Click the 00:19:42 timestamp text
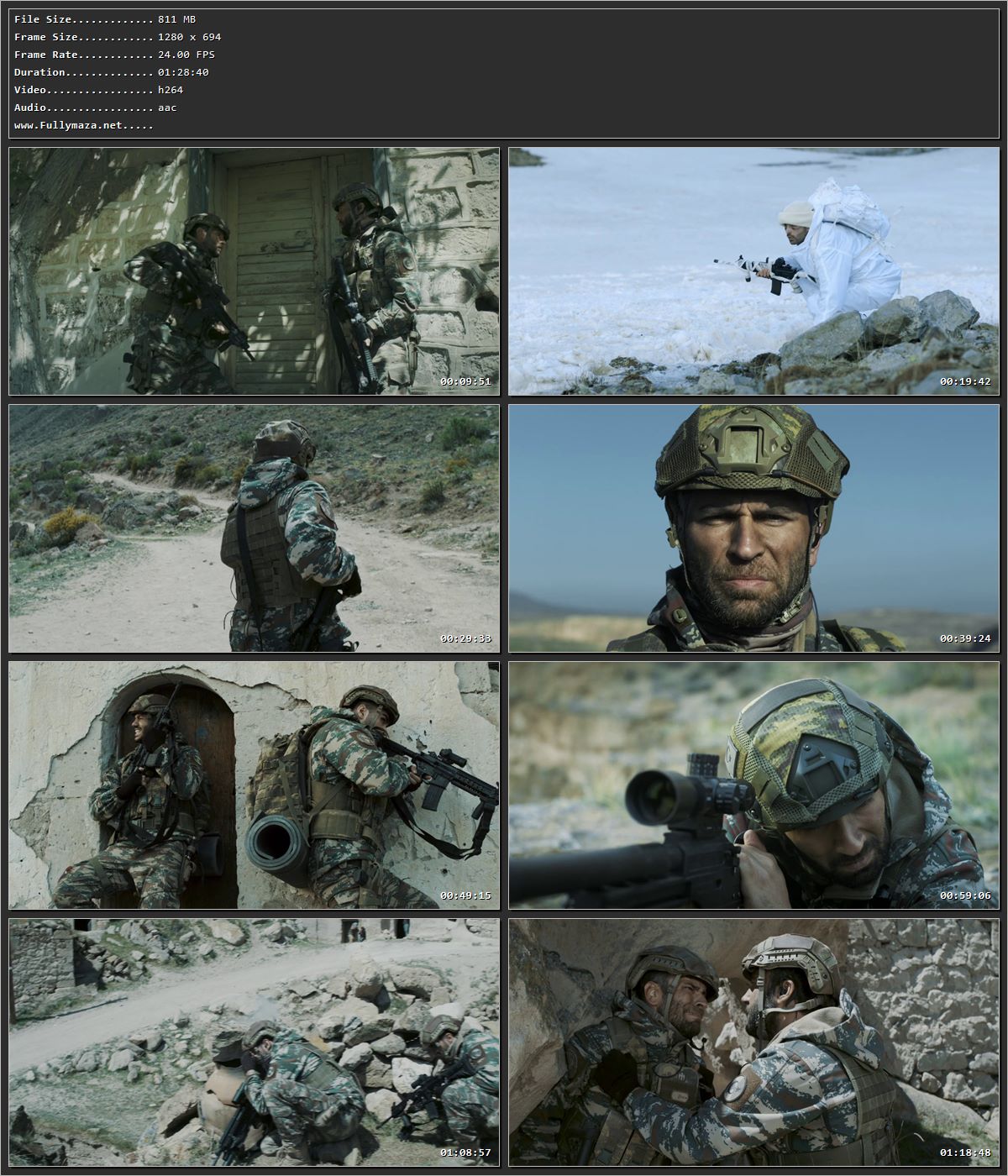The width and height of the screenshot is (1008, 1176). (965, 381)
